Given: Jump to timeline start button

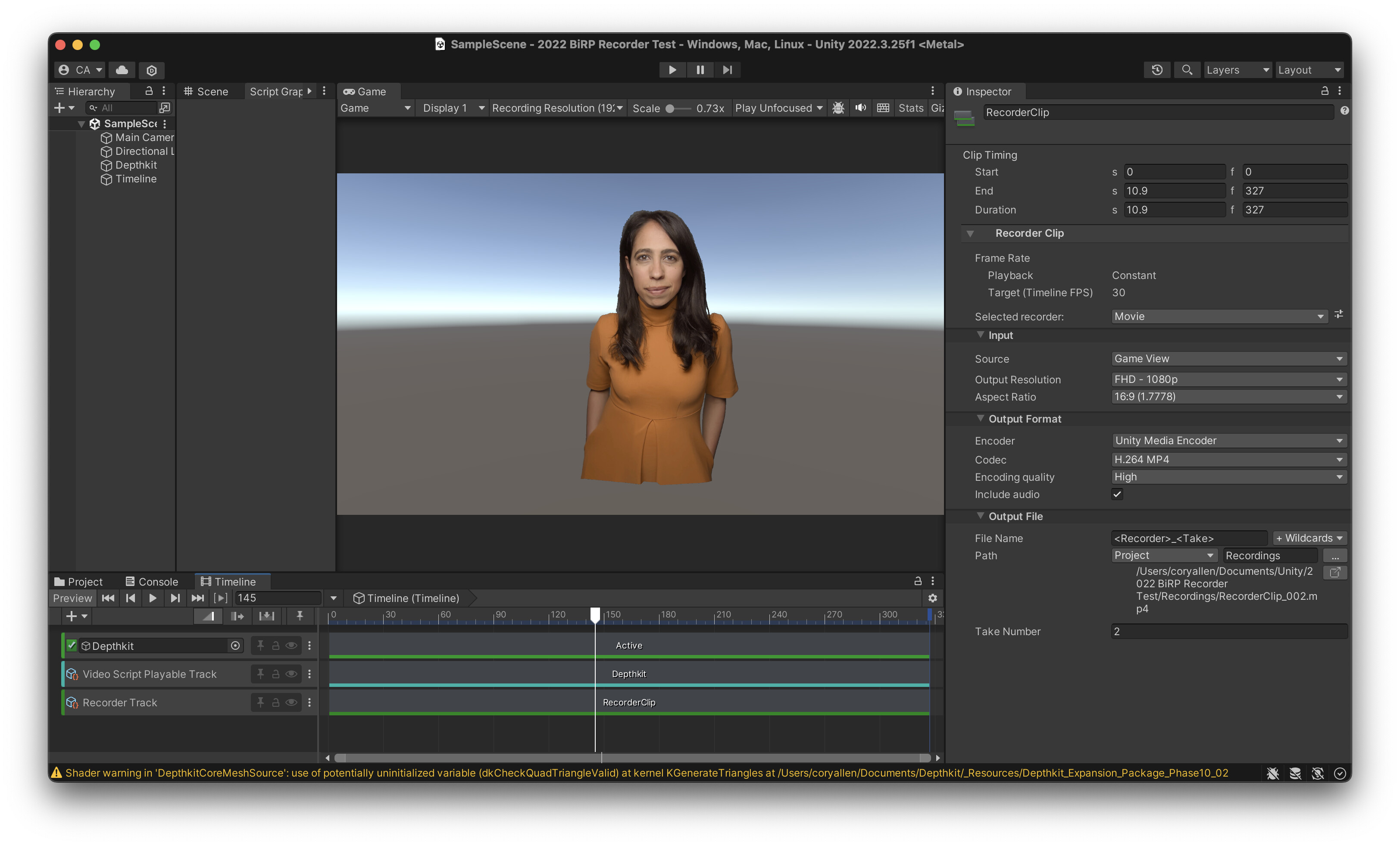Looking at the screenshot, I should pos(108,598).
